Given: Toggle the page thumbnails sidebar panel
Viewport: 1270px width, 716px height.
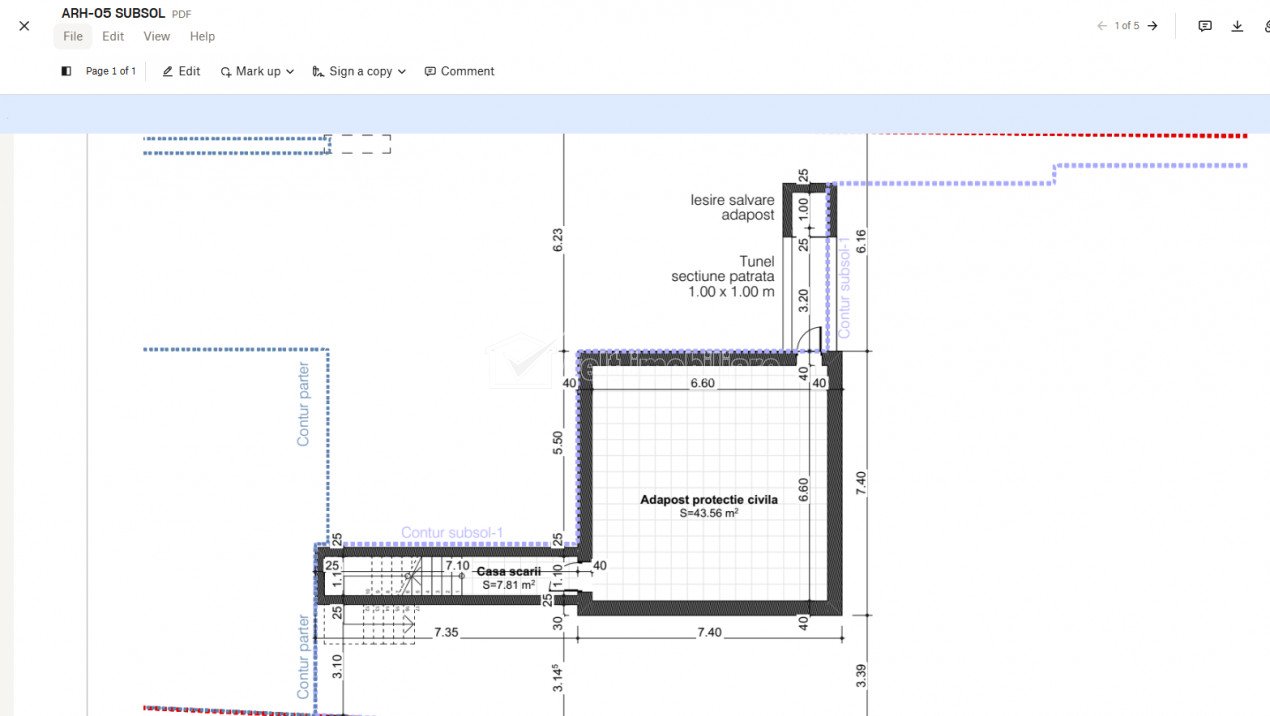Looking at the screenshot, I should [66, 71].
